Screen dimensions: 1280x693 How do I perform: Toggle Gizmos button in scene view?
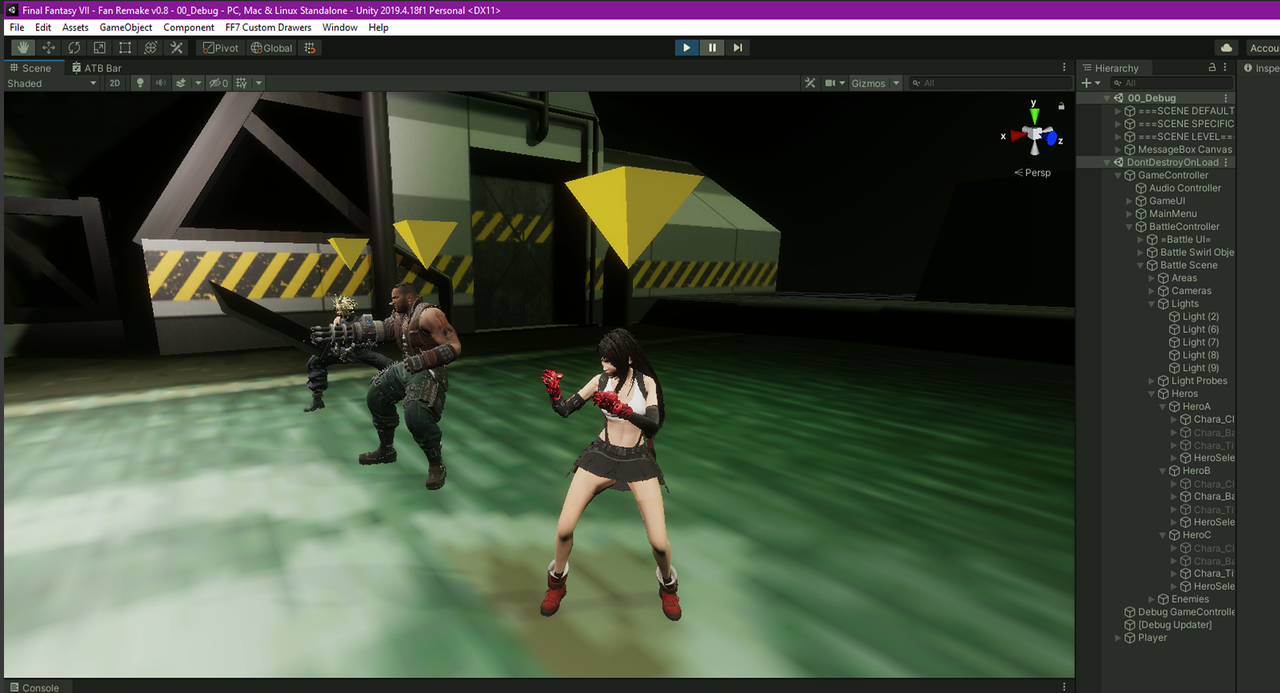(868, 83)
